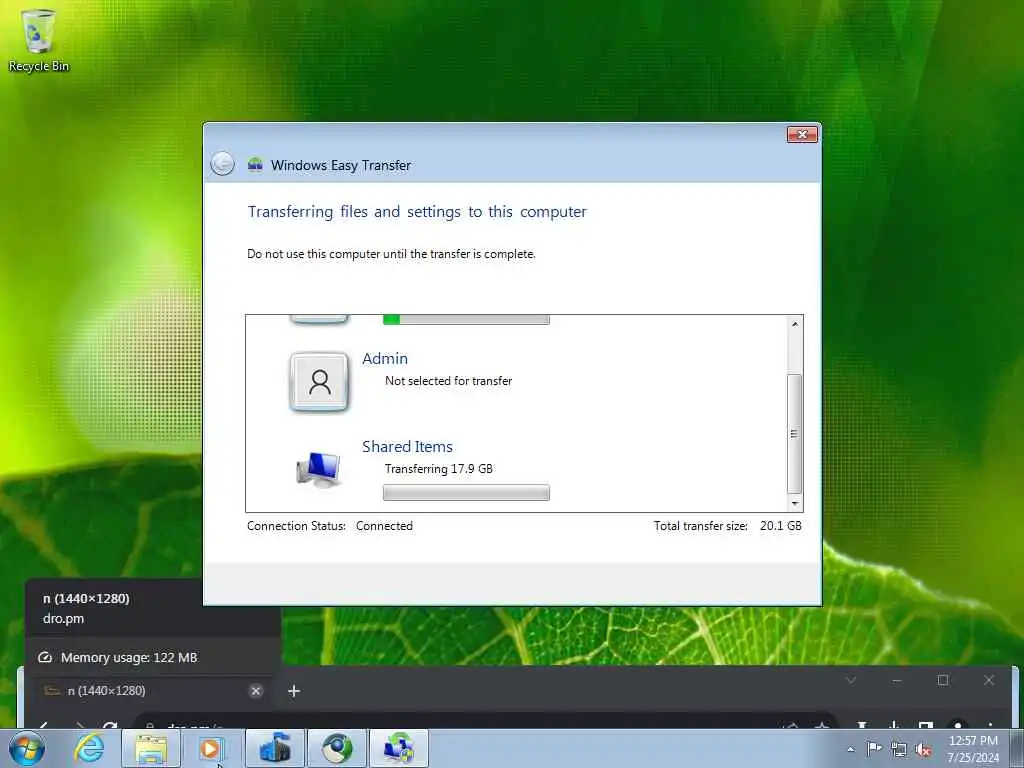
Task: Close the browser window
Action: [x=989, y=680]
